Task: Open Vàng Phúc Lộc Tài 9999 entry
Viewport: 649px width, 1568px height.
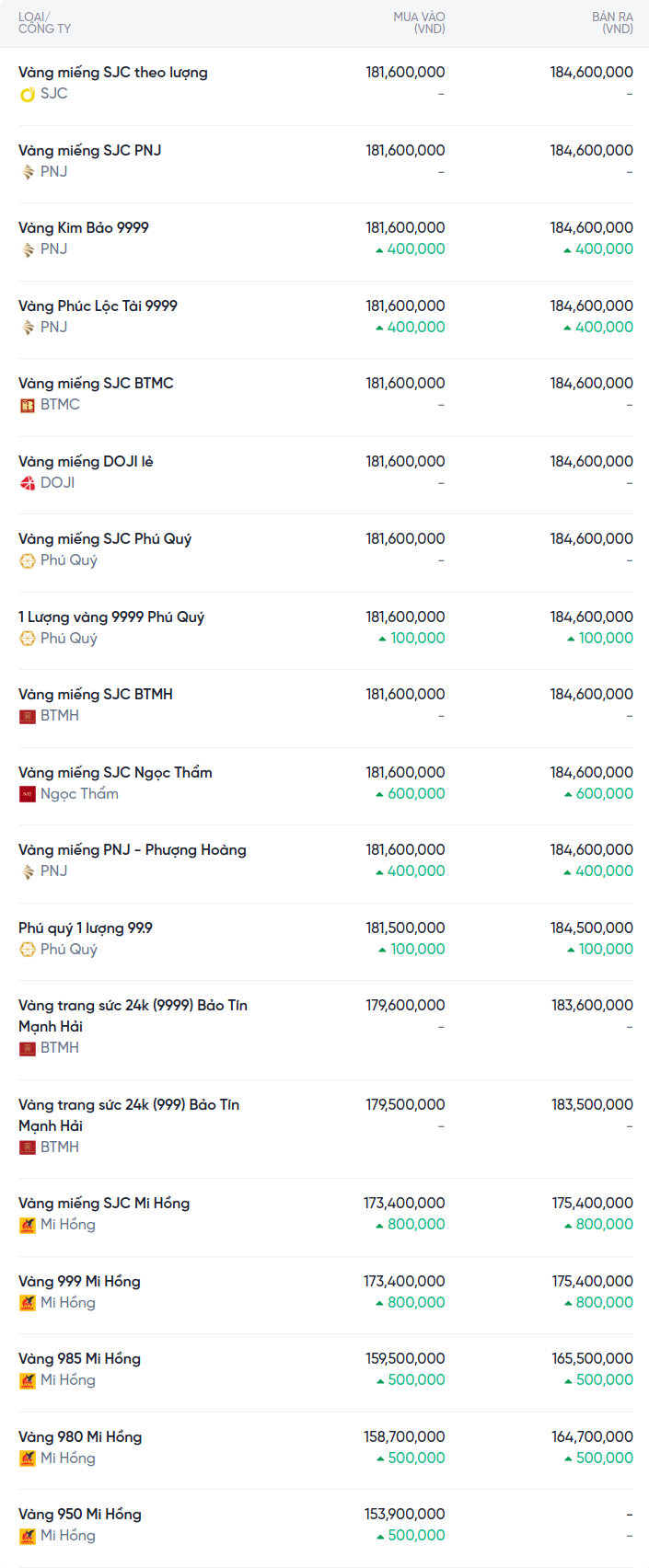Action: pyautogui.click(x=98, y=306)
